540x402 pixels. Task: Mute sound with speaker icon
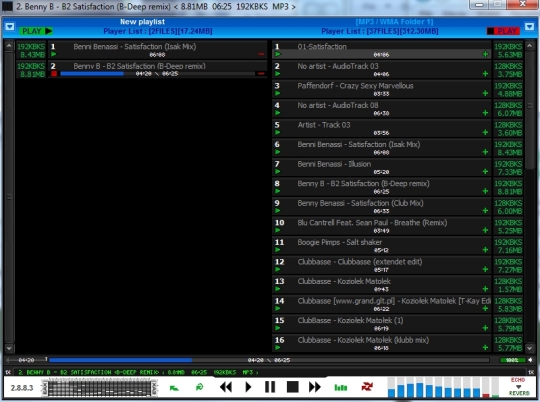point(530,360)
